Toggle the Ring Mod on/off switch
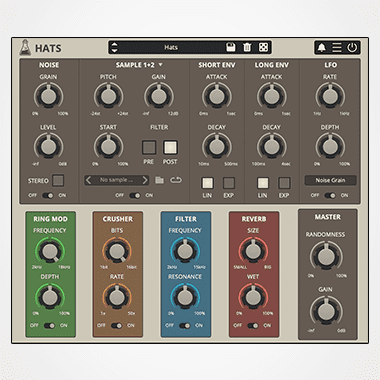 (x=49, y=325)
